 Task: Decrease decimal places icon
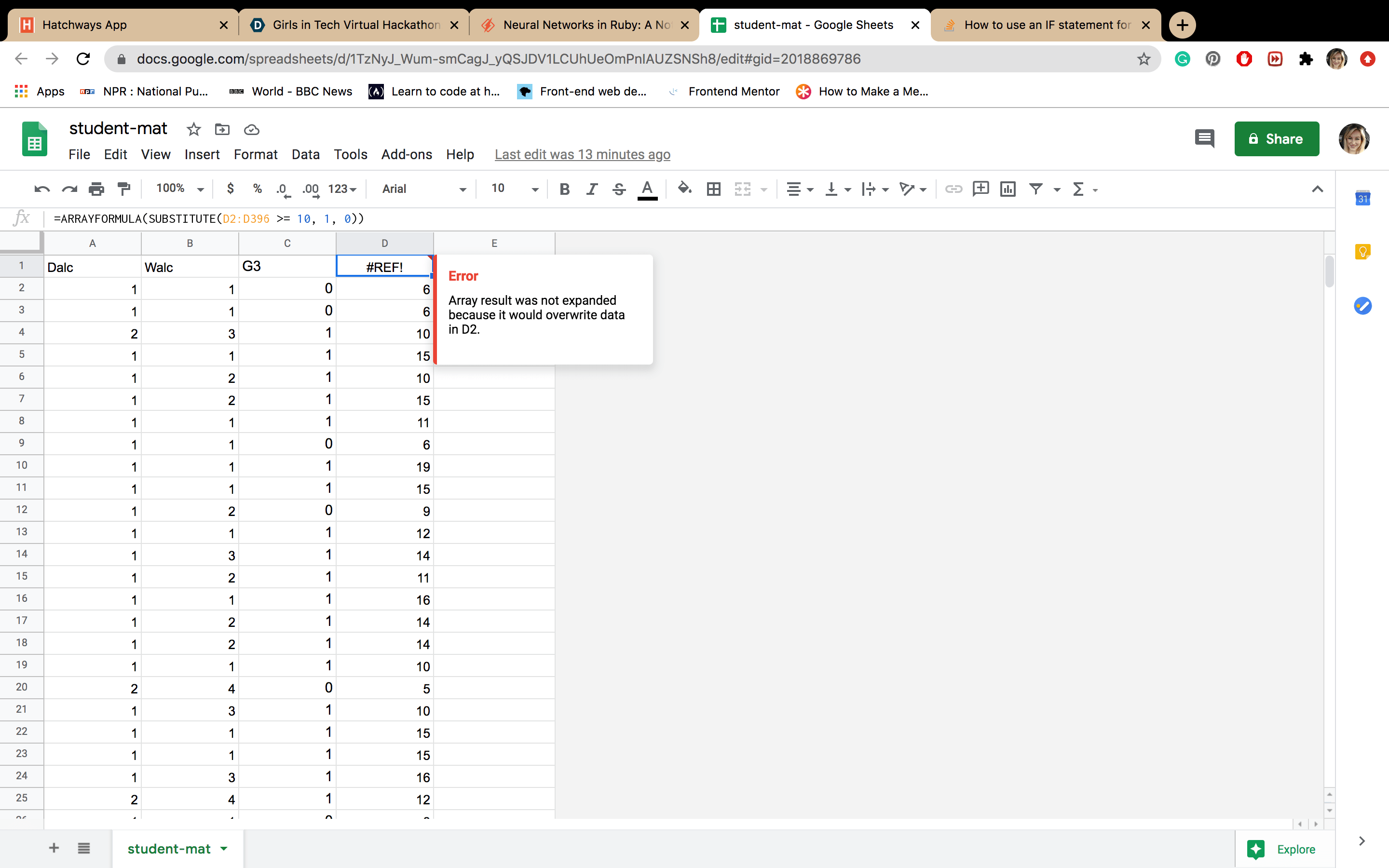coord(283,190)
